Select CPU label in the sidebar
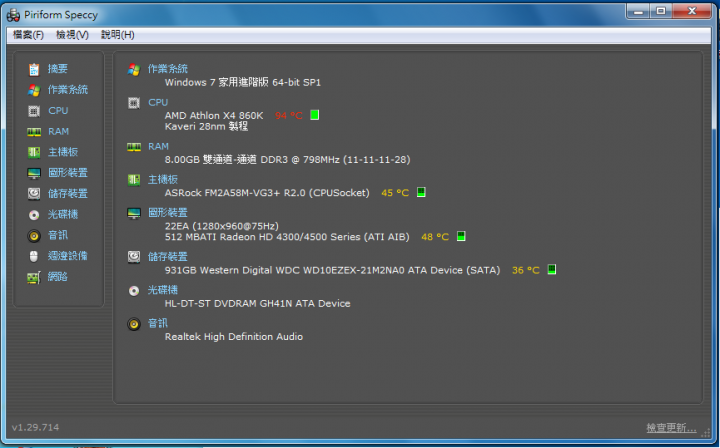The width and height of the screenshot is (720, 448). point(58,111)
